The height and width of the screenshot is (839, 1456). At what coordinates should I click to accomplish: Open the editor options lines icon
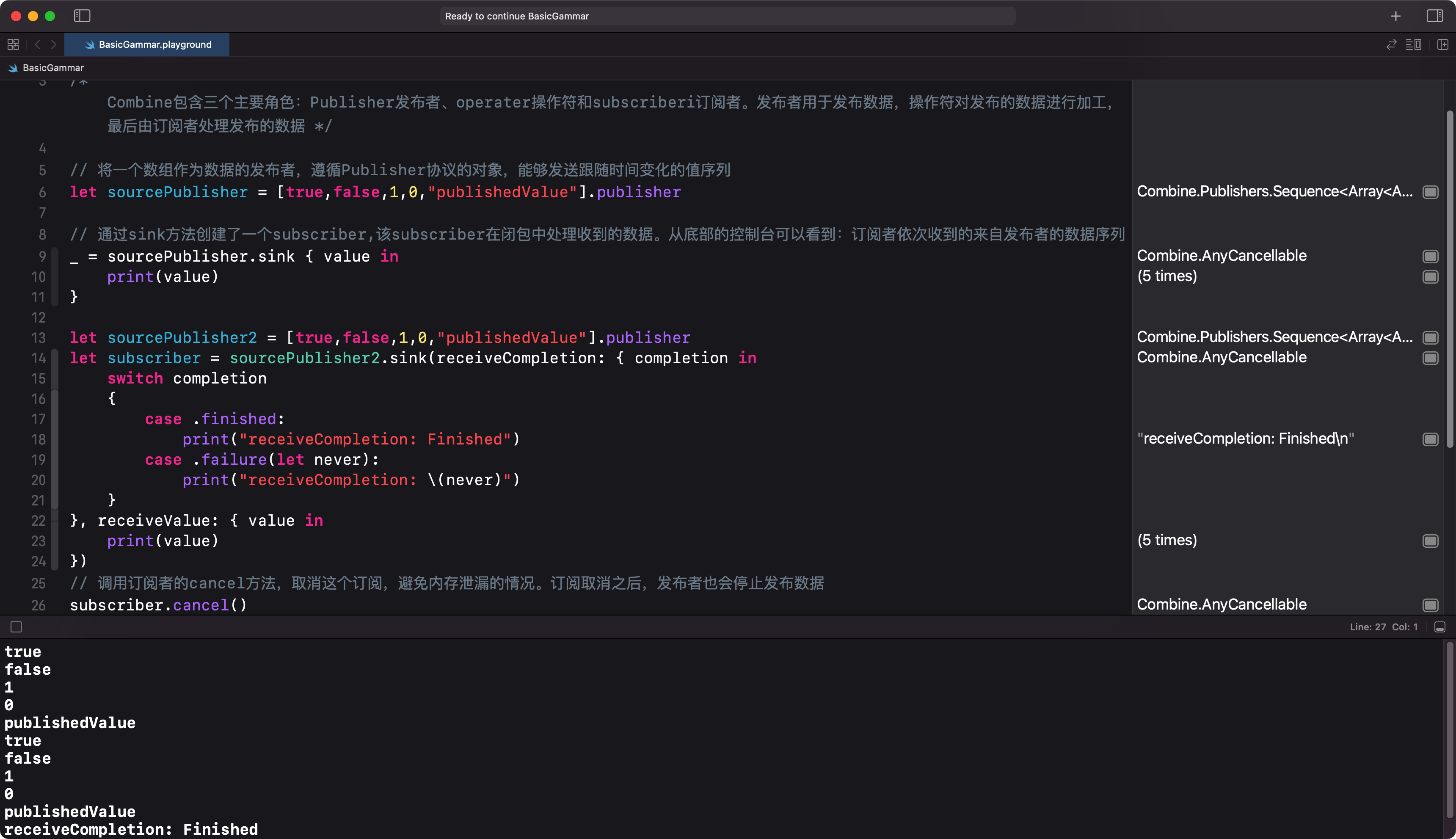point(1413,44)
